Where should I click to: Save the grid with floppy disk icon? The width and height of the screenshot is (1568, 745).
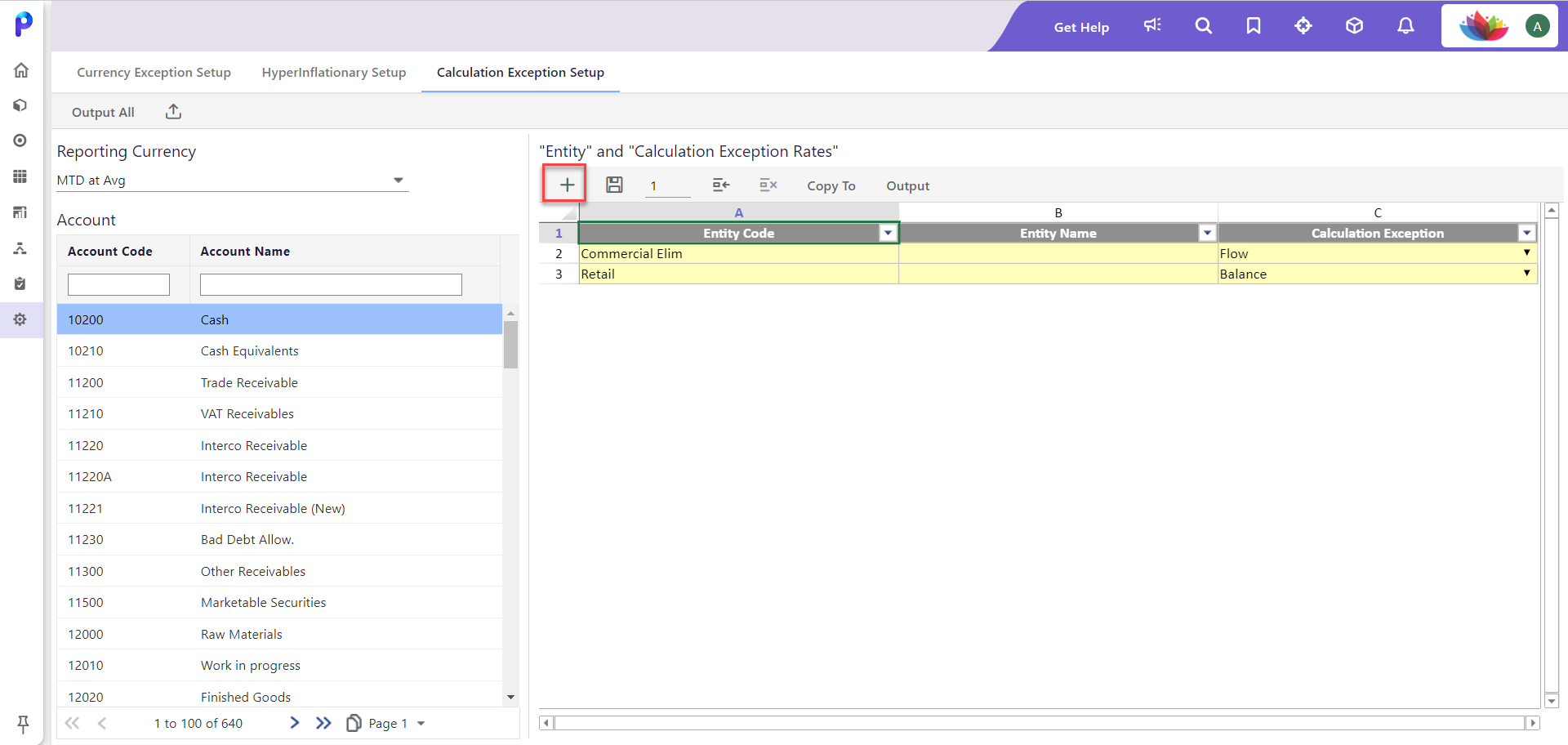point(614,185)
